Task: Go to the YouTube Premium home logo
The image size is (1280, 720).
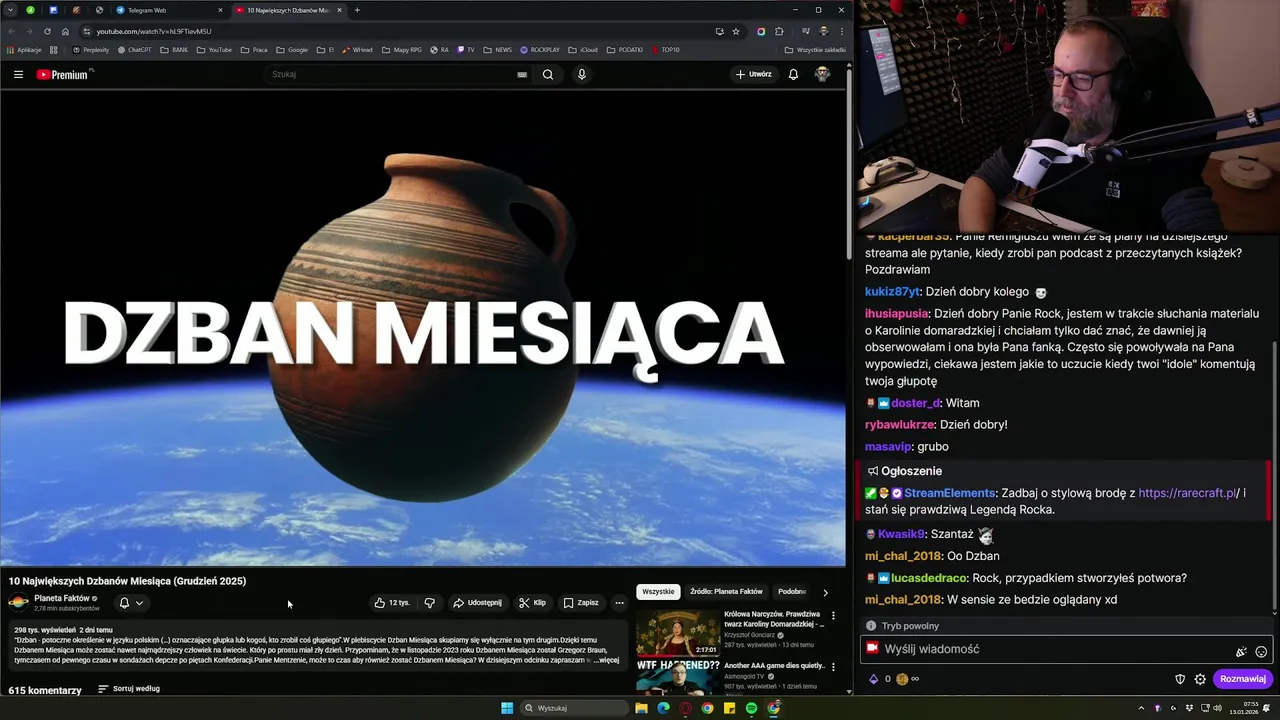Action: point(64,74)
